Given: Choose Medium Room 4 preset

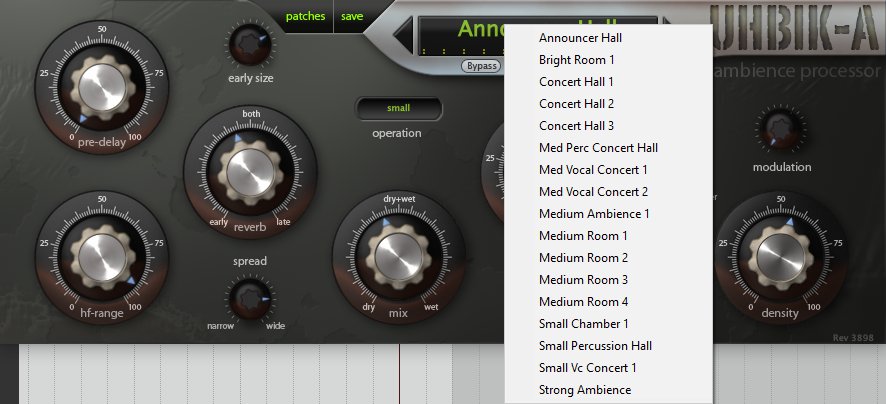Looking at the screenshot, I should click(609, 302).
